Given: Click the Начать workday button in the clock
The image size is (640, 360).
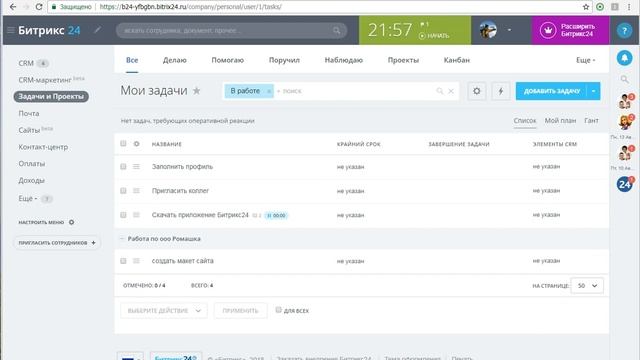Looking at the screenshot, I should (434, 36).
